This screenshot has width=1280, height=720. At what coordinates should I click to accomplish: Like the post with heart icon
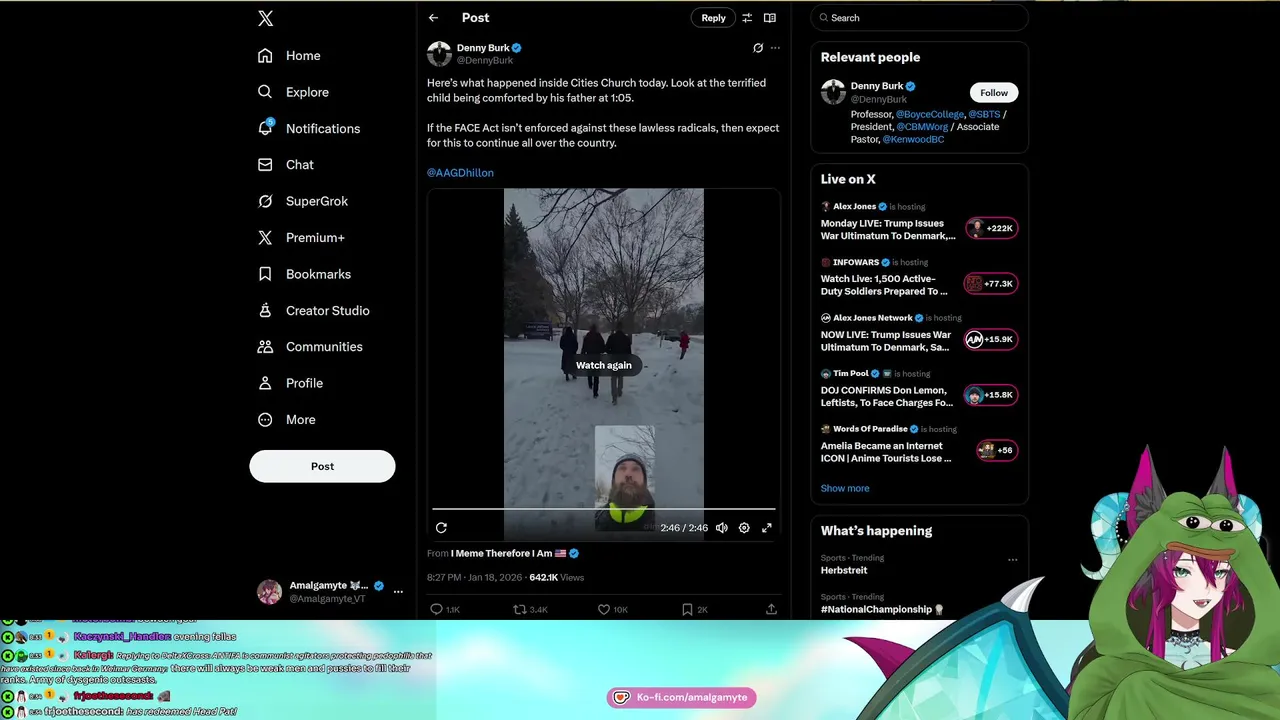click(x=603, y=609)
